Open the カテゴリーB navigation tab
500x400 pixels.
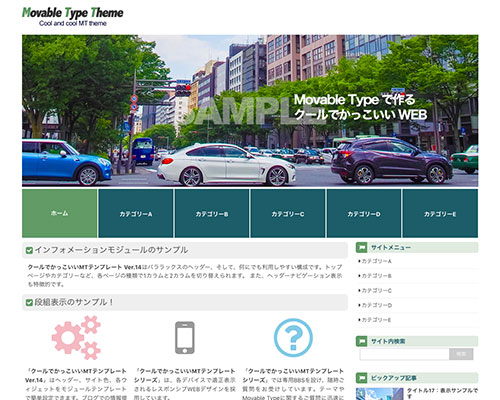click(212, 213)
